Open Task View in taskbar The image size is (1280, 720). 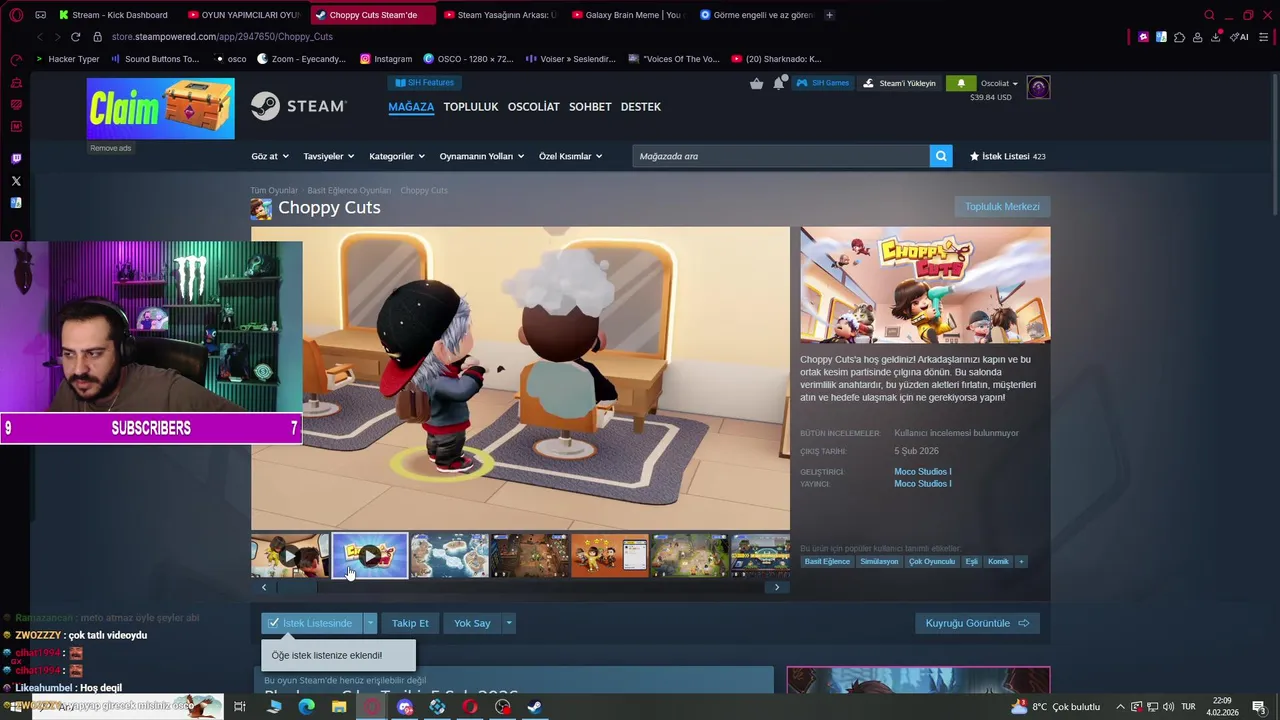click(240, 707)
